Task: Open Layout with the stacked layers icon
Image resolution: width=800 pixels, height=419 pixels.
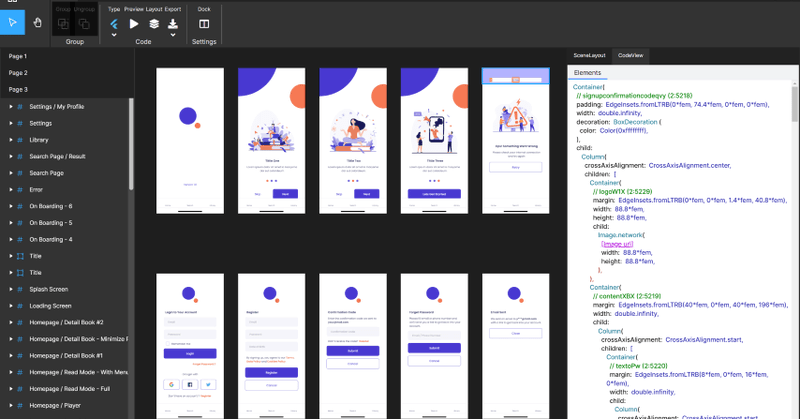Action: (x=154, y=23)
